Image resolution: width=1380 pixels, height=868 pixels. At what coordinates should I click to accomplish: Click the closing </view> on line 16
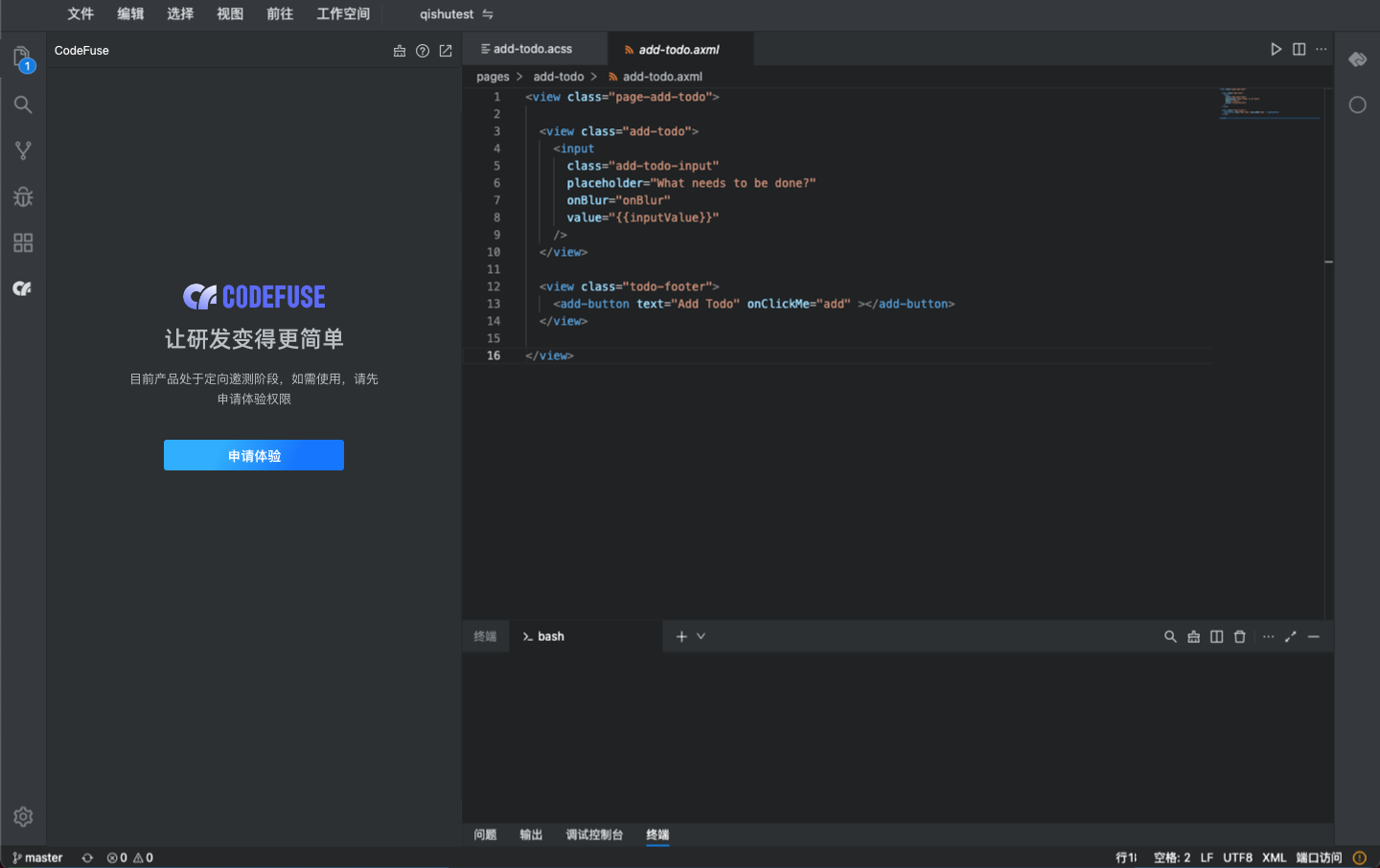549,355
